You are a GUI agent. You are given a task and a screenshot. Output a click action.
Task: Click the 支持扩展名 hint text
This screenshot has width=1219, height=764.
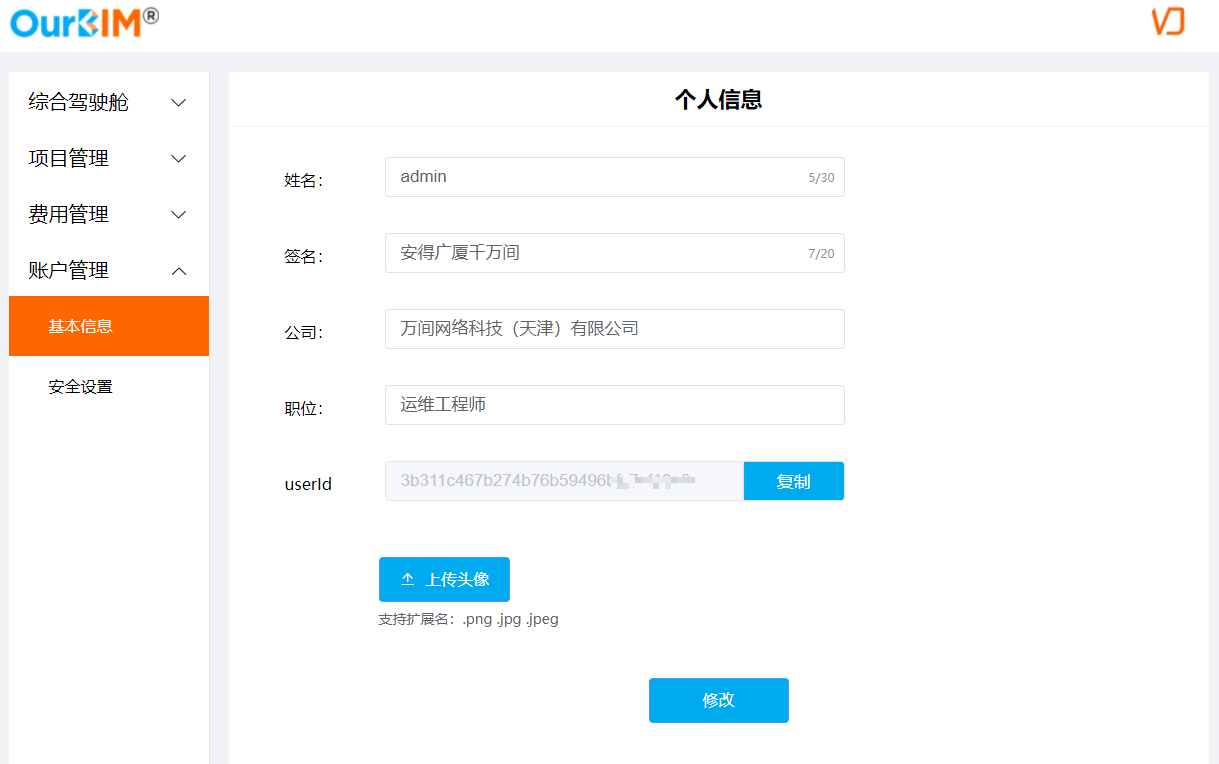click(469, 619)
